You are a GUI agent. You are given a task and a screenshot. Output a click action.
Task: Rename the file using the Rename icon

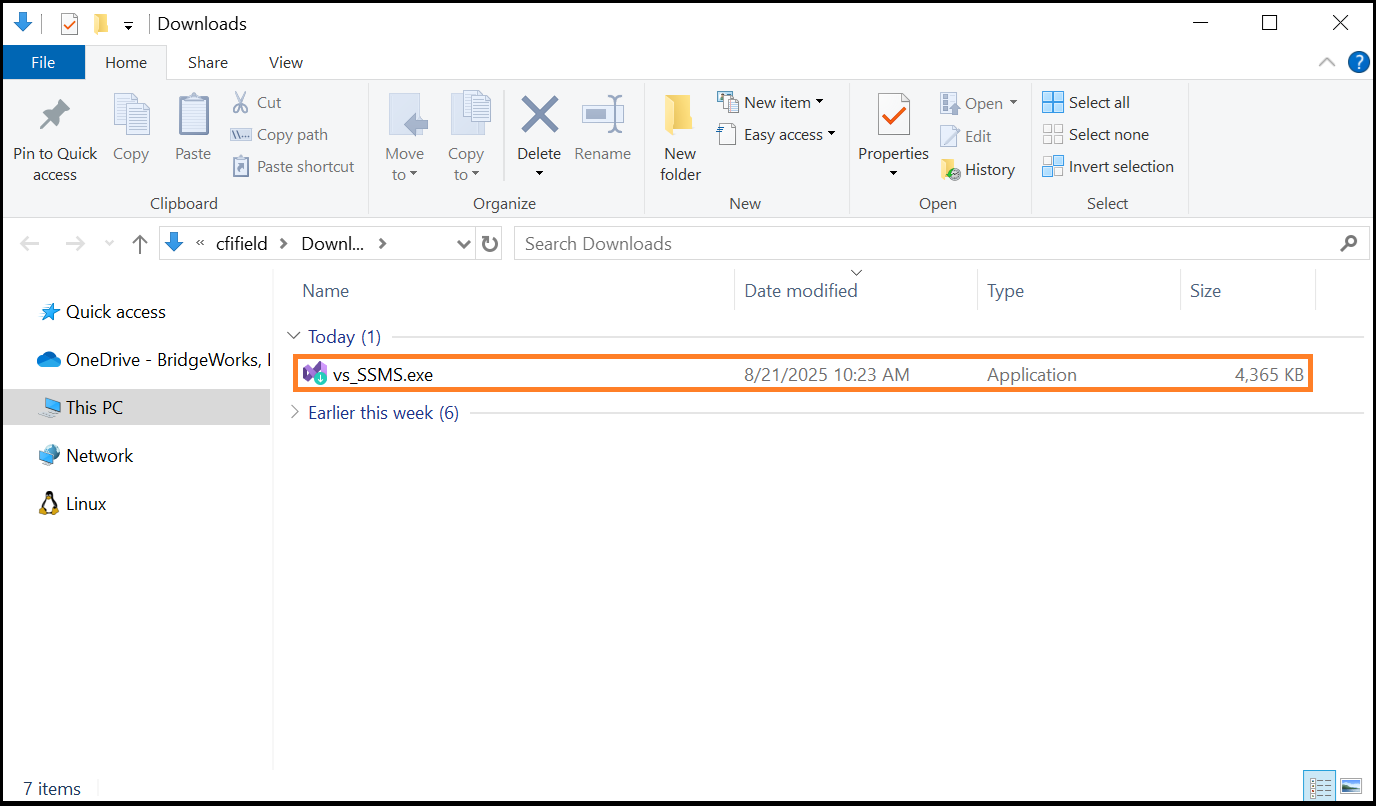(602, 130)
